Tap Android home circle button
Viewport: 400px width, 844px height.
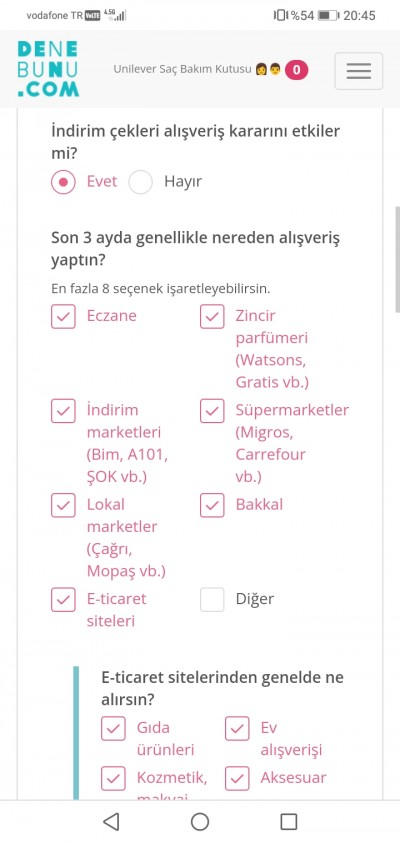(200, 821)
